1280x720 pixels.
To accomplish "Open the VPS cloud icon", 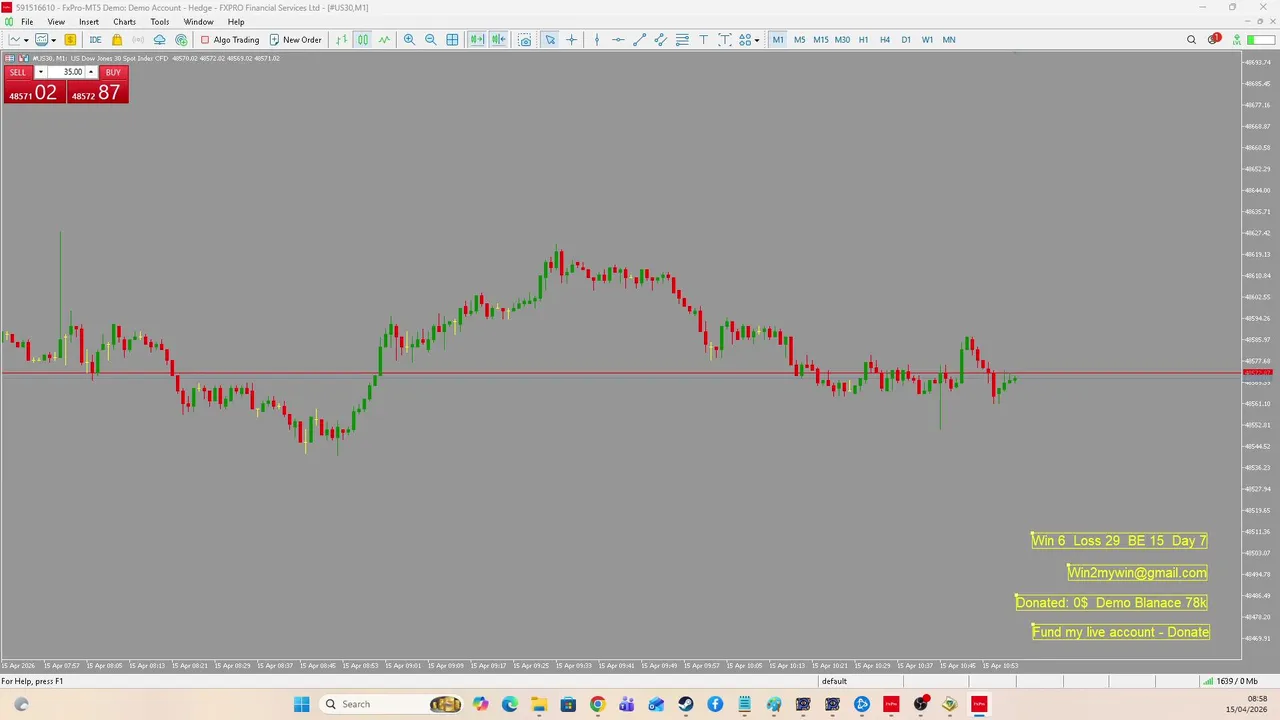I will pos(159,40).
